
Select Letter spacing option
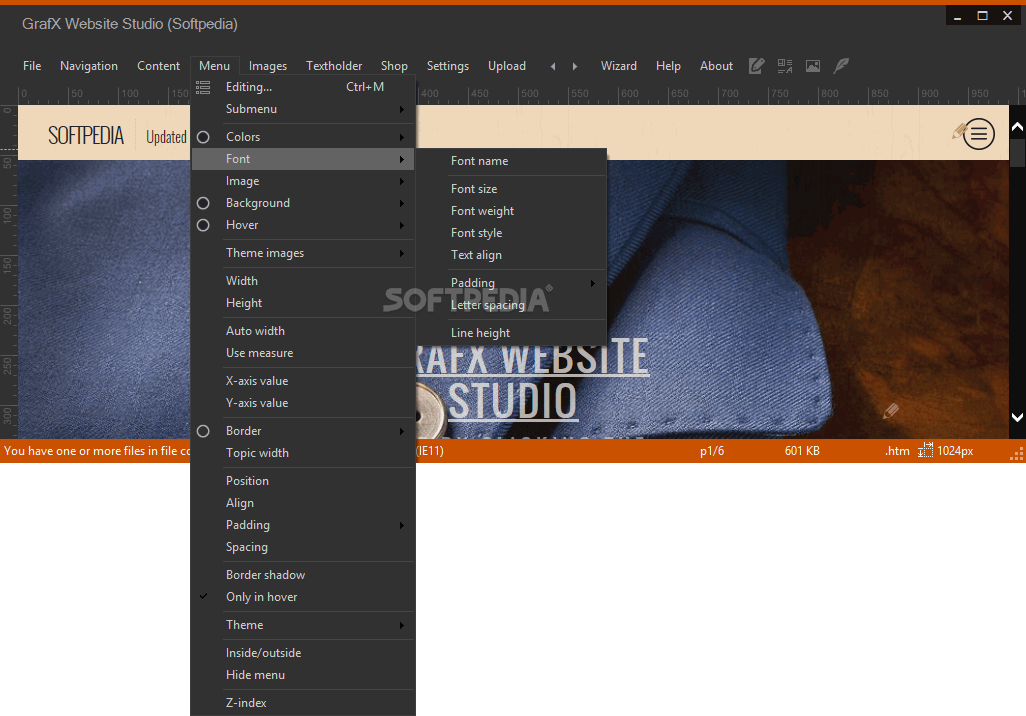(x=512, y=305)
